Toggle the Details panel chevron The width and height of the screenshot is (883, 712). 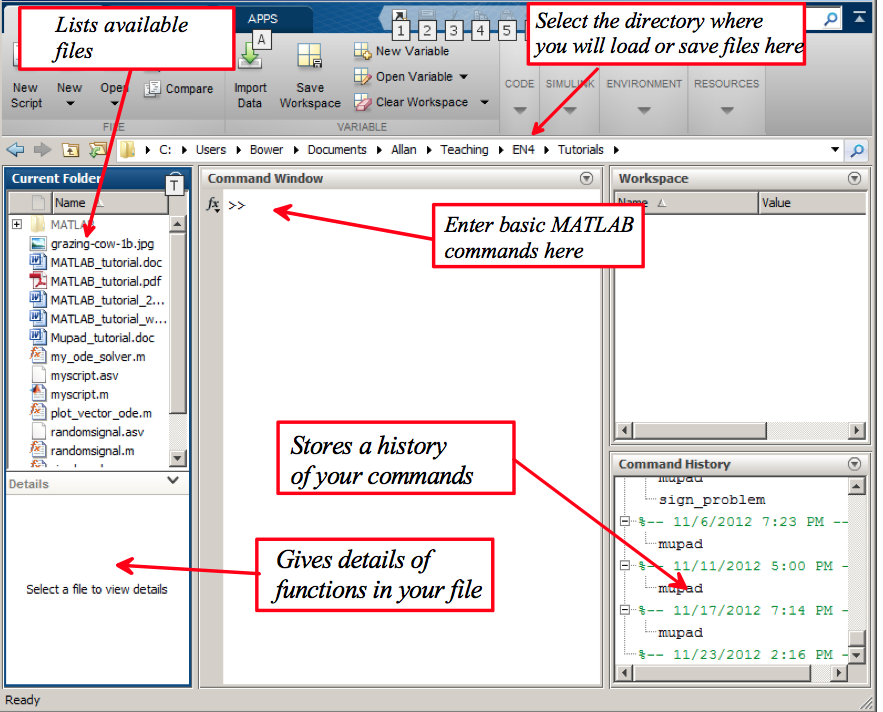pos(173,480)
